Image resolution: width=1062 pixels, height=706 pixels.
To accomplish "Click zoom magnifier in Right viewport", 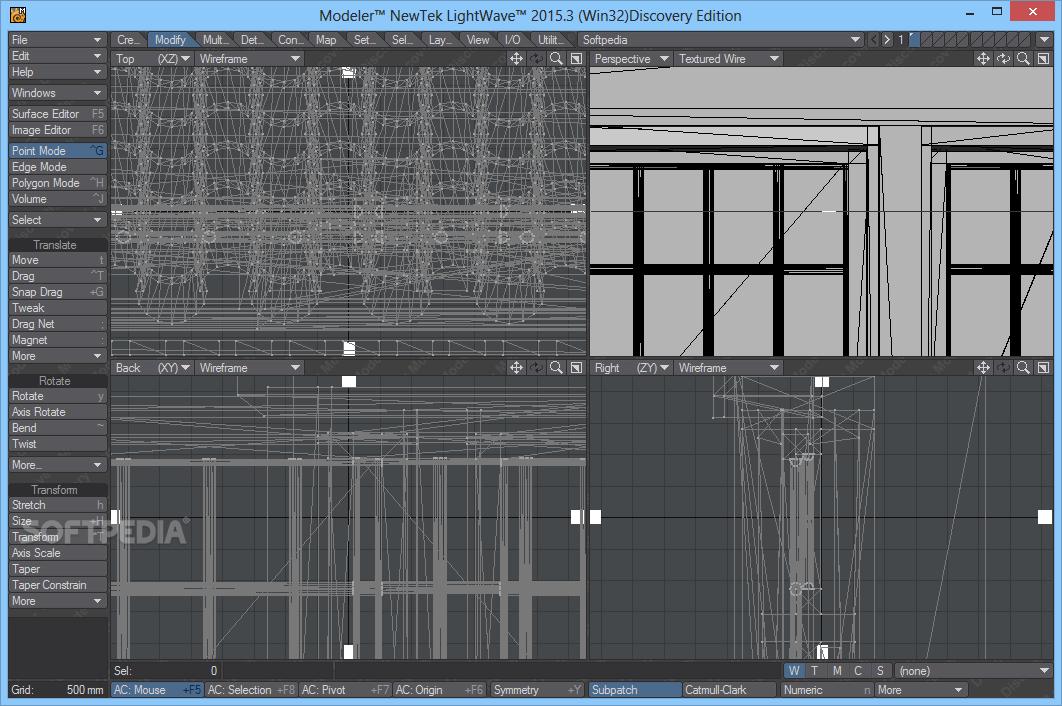I will (1023, 367).
